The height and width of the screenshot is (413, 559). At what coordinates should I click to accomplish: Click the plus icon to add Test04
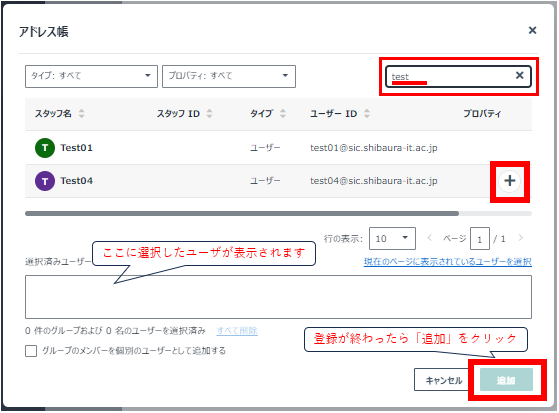point(509,181)
